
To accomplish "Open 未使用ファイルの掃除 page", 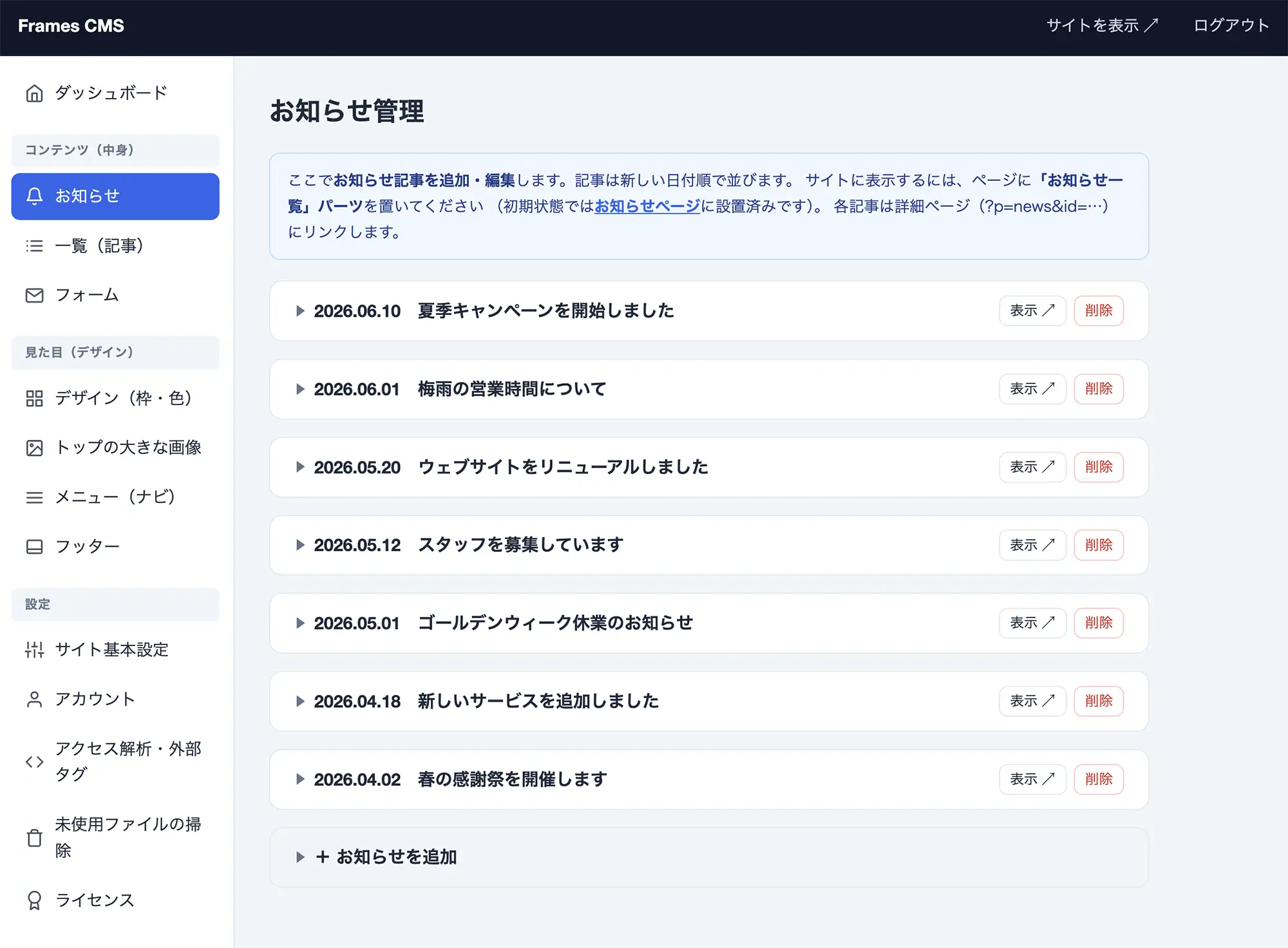I will (115, 838).
